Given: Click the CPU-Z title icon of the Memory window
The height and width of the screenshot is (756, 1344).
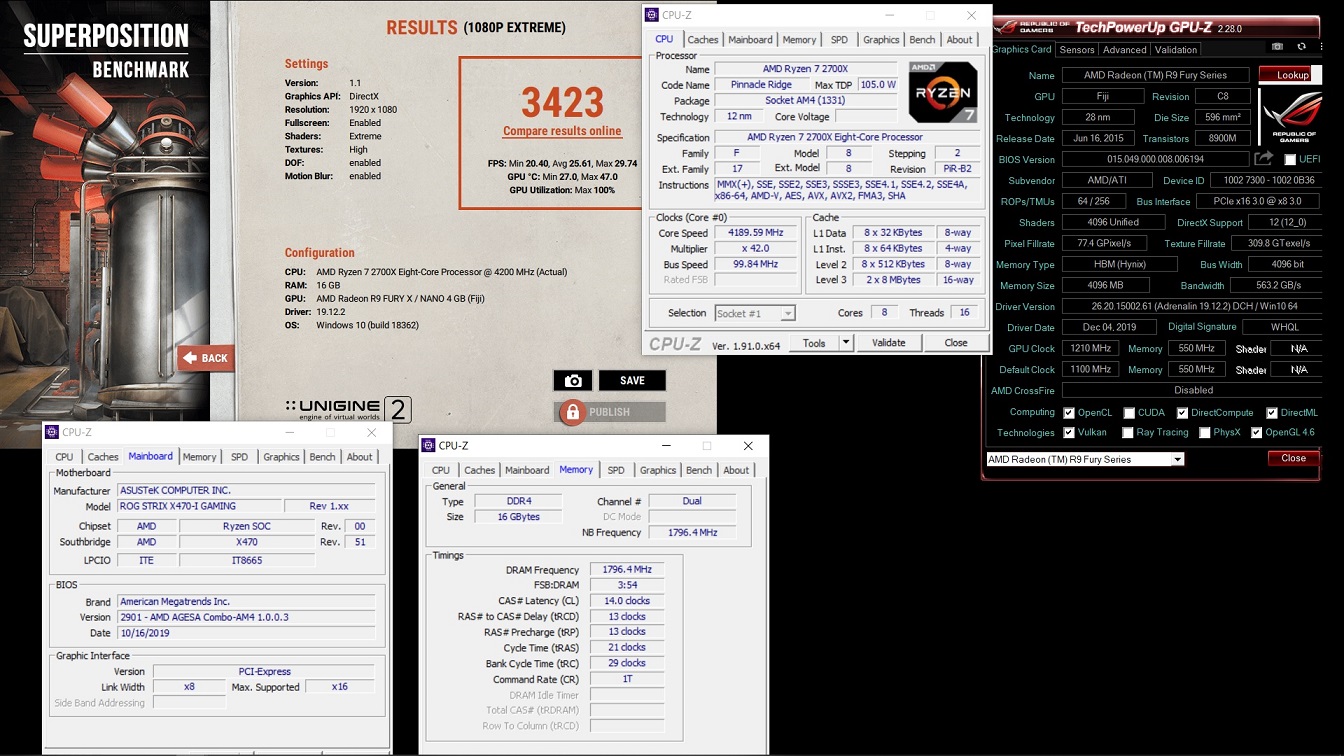Looking at the screenshot, I should click(428, 446).
